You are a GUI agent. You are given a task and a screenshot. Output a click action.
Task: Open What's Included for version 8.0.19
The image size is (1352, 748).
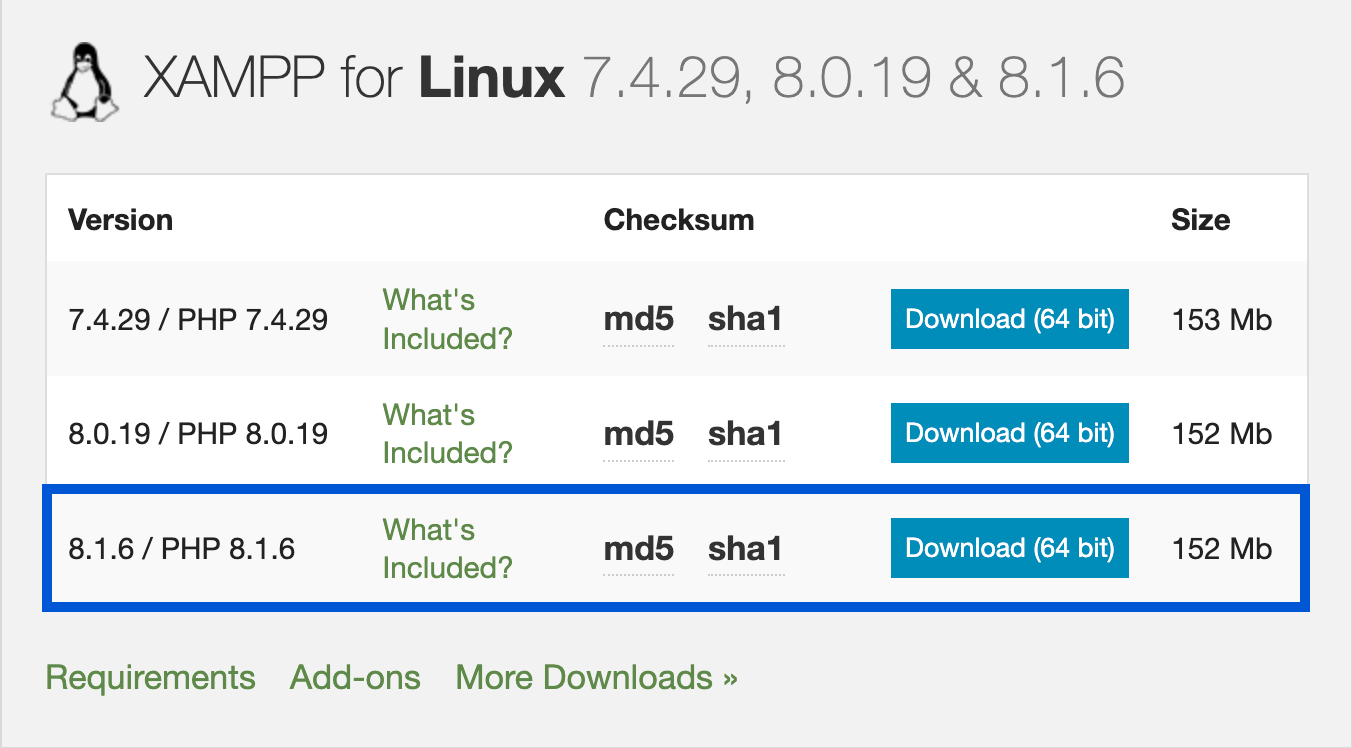pos(447,433)
